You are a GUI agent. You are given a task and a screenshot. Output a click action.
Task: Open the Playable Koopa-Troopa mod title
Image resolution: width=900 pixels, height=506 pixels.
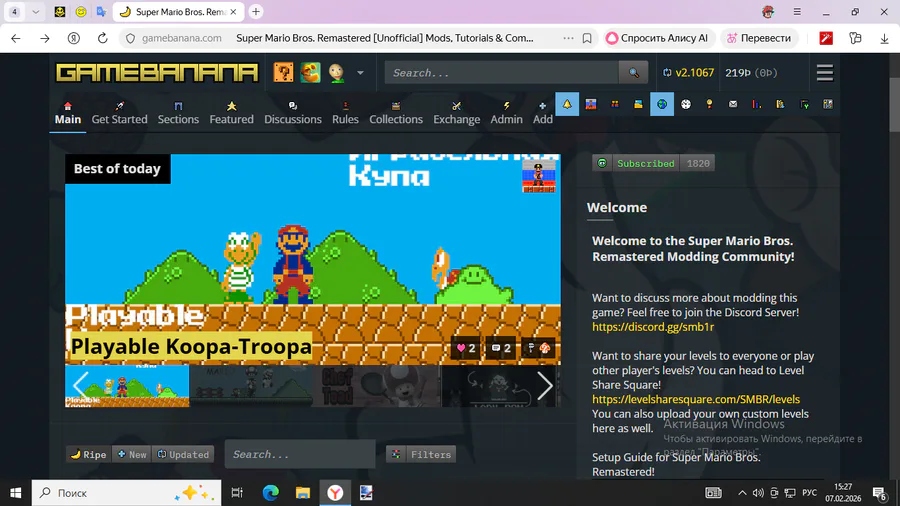tap(191, 347)
